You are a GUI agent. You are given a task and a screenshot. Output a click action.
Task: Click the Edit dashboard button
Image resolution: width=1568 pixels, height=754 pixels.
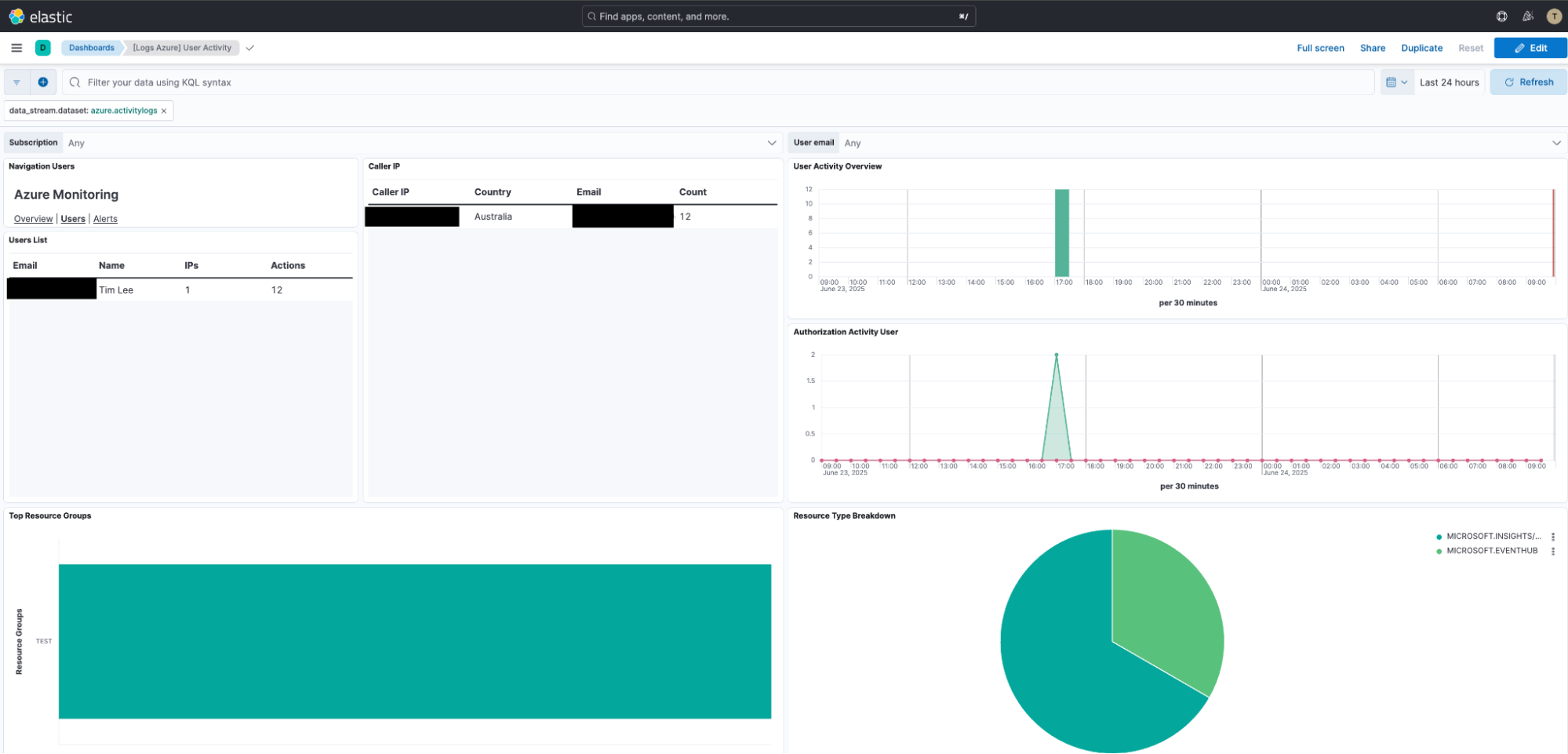tap(1530, 48)
